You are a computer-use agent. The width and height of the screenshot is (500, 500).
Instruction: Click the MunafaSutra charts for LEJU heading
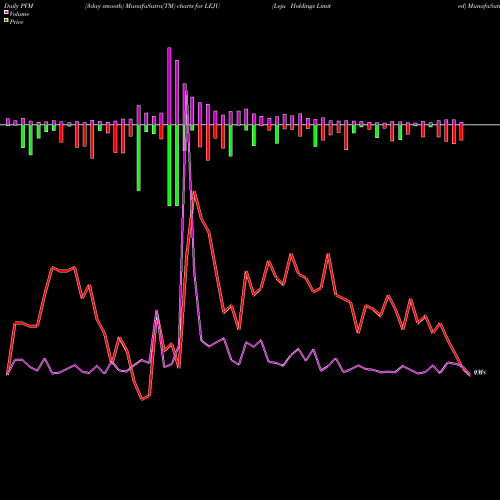pyautogui.click(x=152, y=6)
